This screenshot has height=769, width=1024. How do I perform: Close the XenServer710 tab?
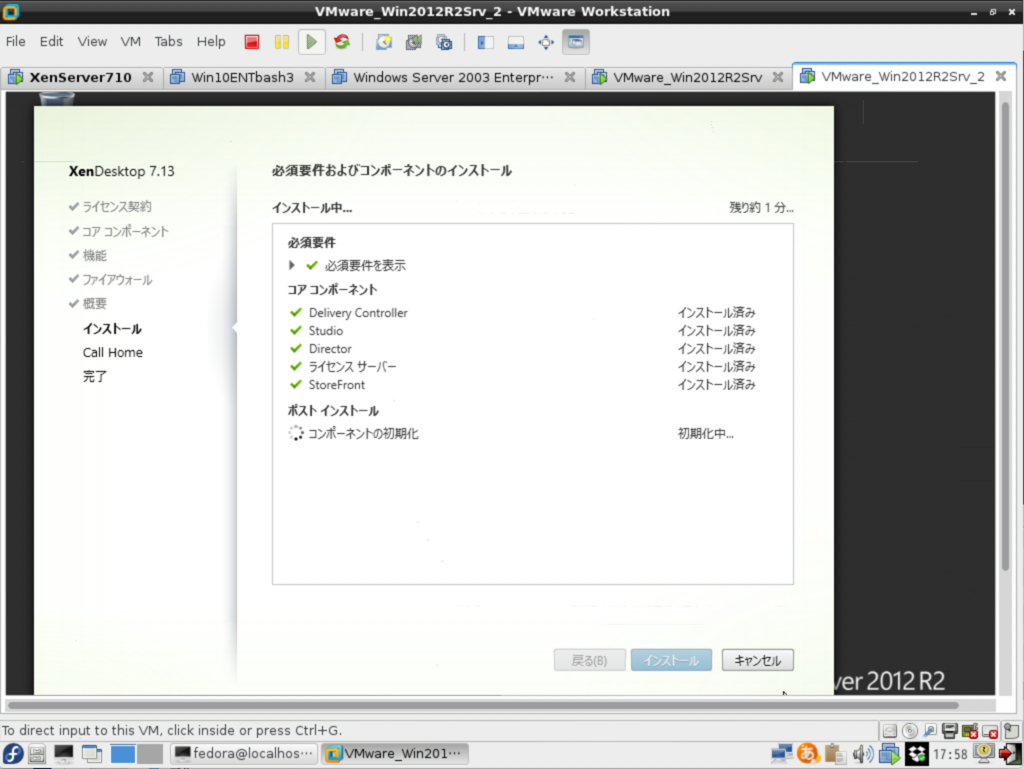click(148, 77)
